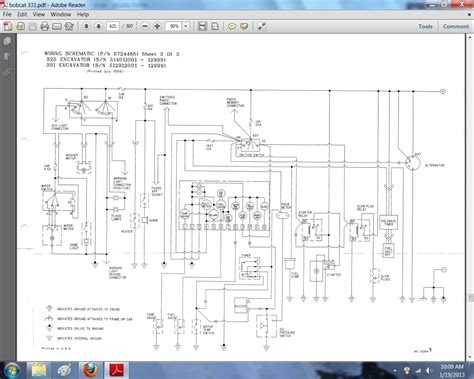
Task: Open the Help menu
Action: pos(83,14)
